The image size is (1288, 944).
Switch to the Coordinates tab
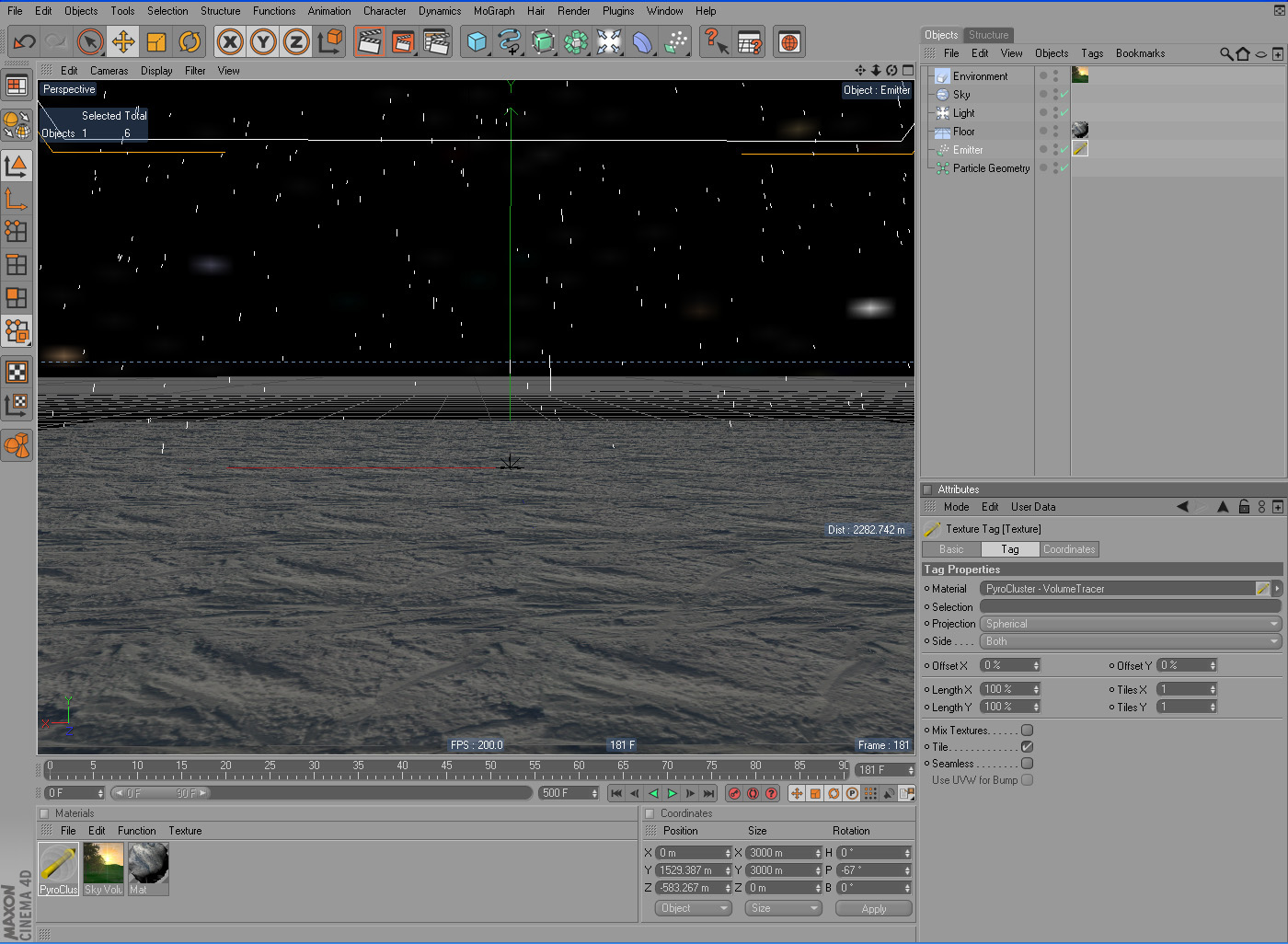click(1069, 549)
